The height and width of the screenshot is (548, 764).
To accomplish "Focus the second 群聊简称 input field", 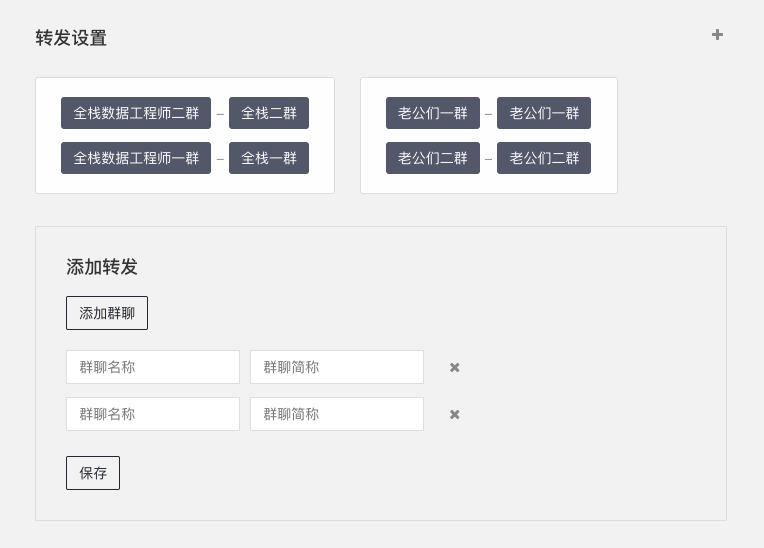I will (337, 414).
